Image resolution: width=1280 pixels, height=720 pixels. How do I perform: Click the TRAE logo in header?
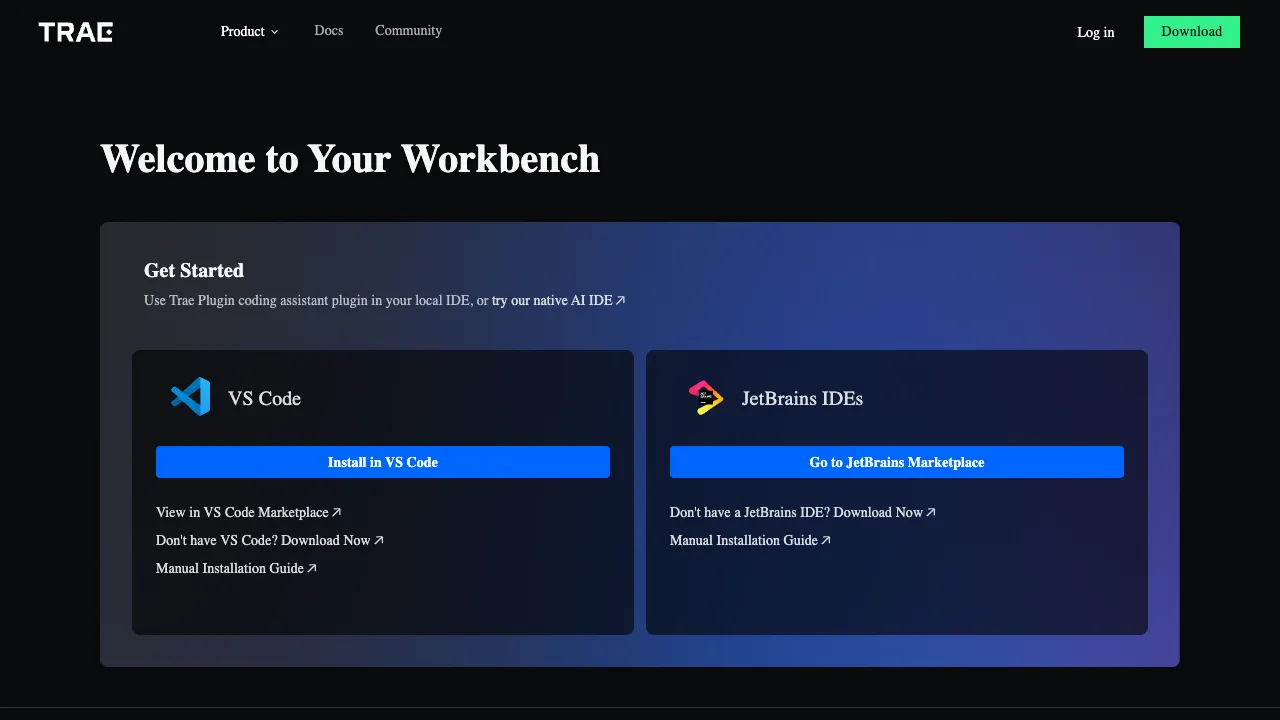pos(76,32)
